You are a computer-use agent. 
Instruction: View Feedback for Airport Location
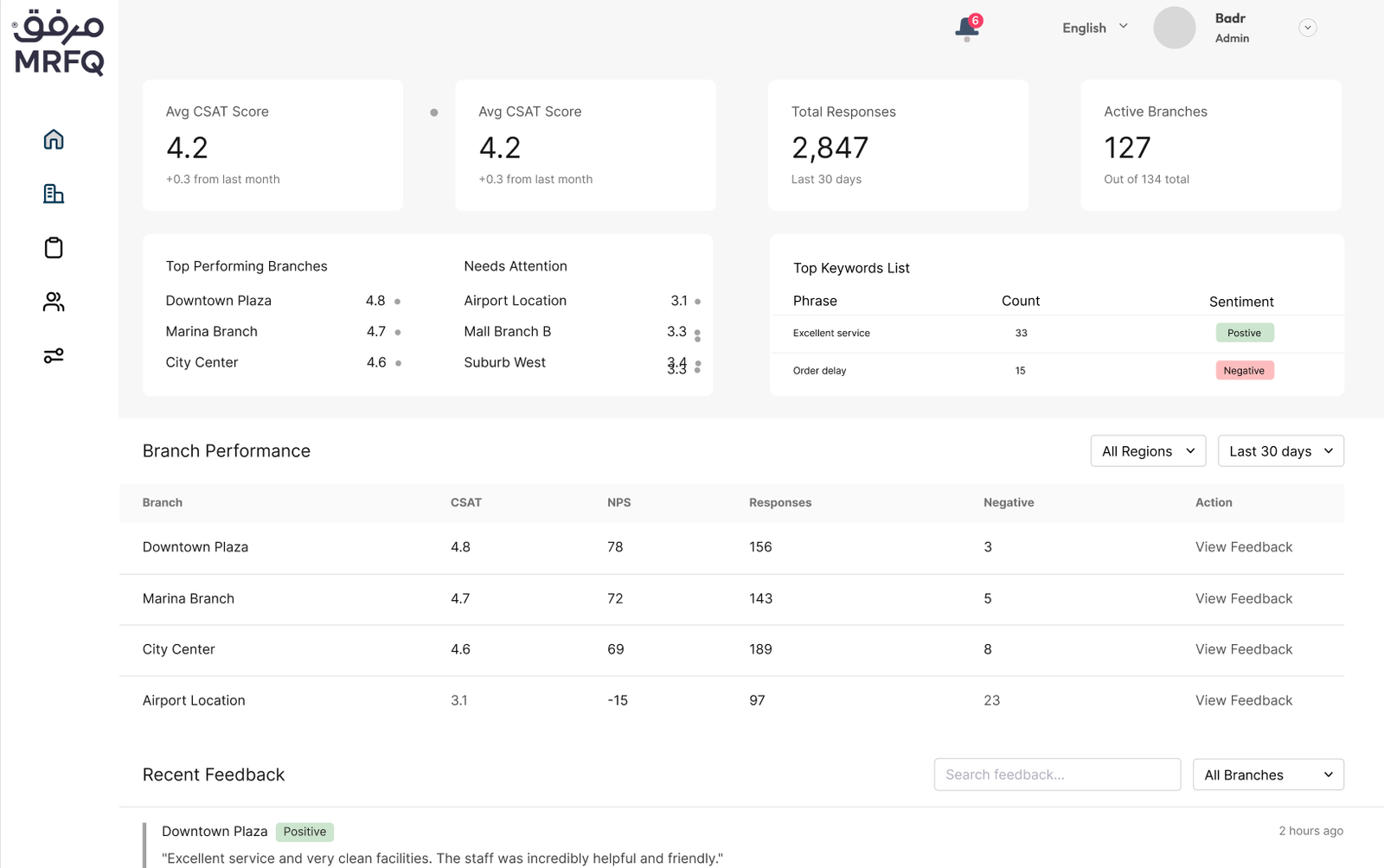click(x=1243, y=700)
